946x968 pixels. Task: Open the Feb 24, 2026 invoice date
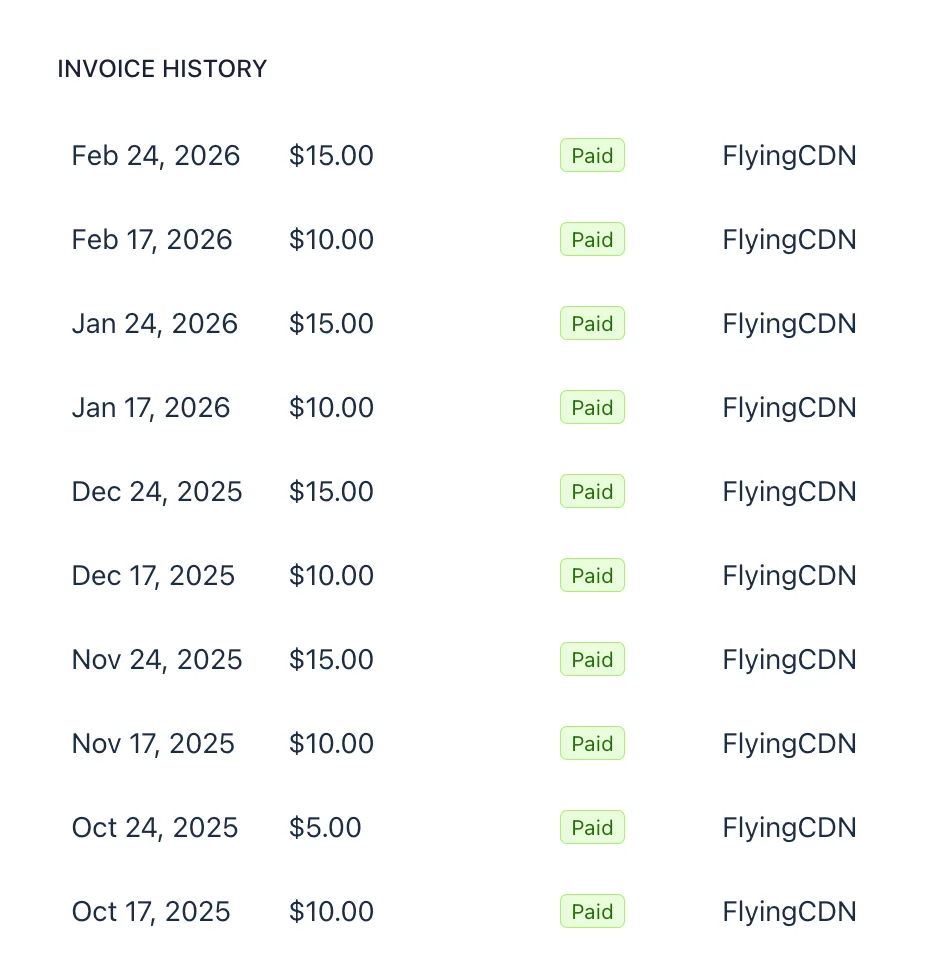[156, 156]
